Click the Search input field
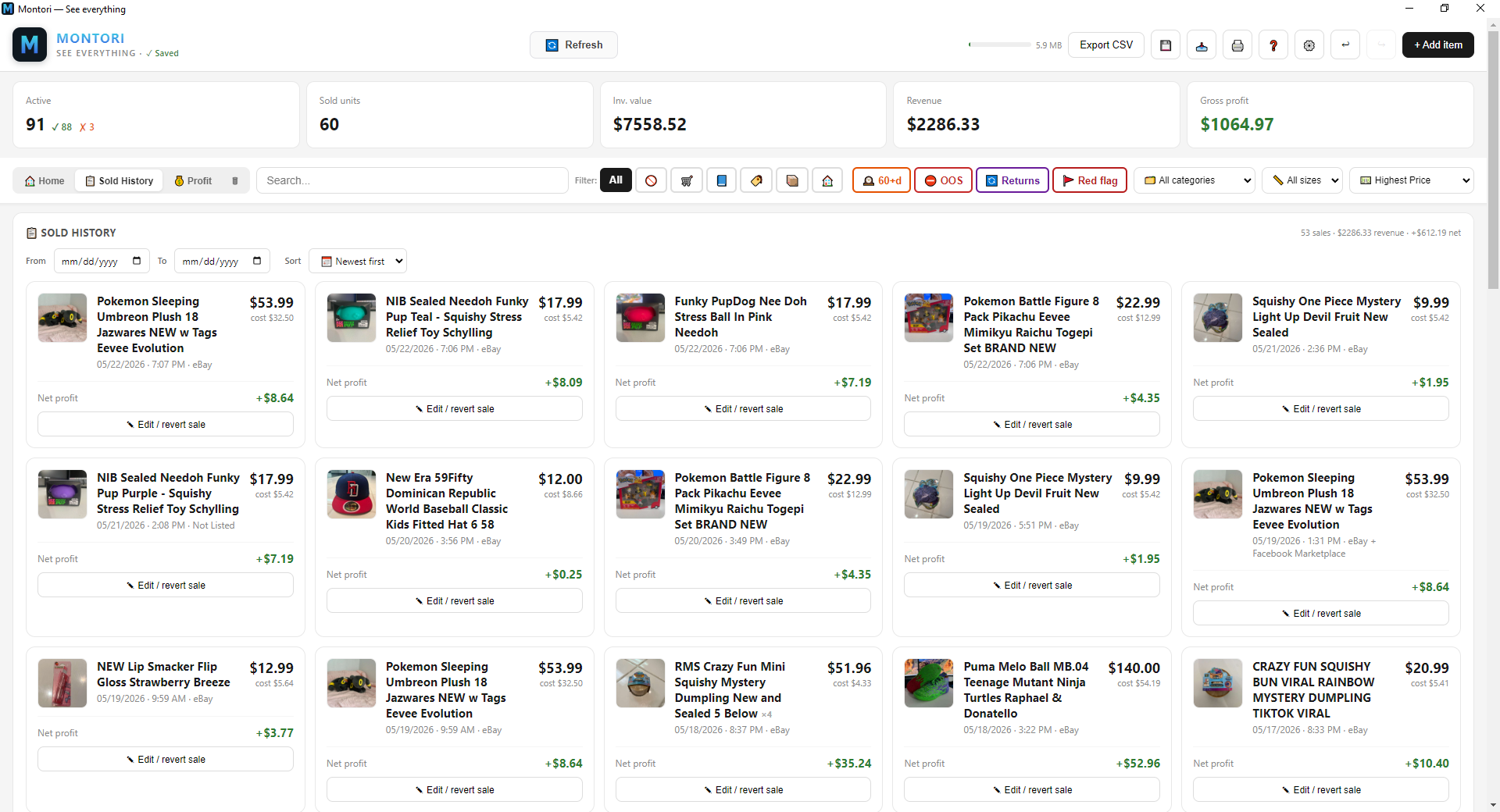This screenshot has height=812, width=1500. pyautogui.click(x=412, y=180)
